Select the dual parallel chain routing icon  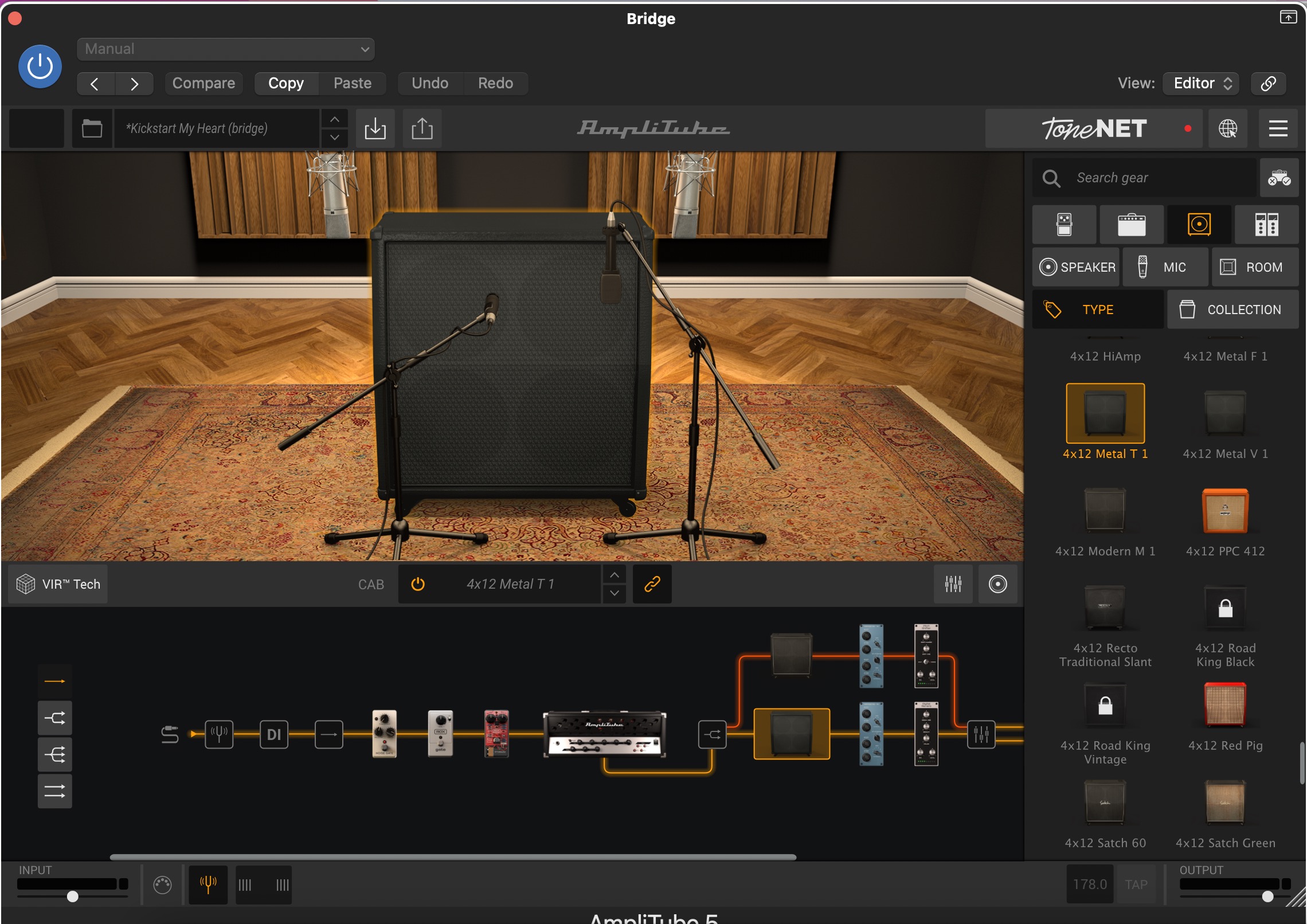pyautogui.click(x=55, y=792)
